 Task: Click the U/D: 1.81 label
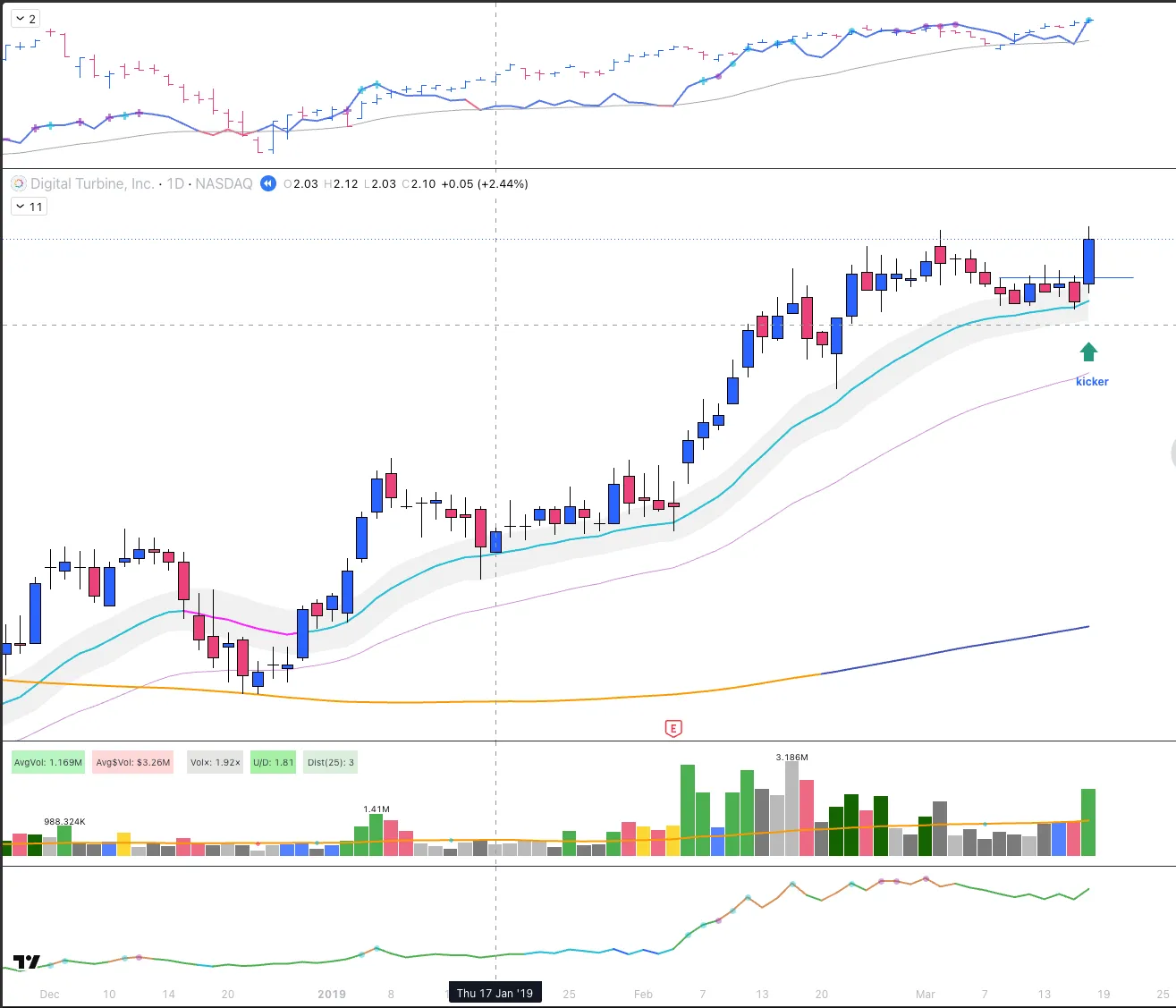(273, 763)
